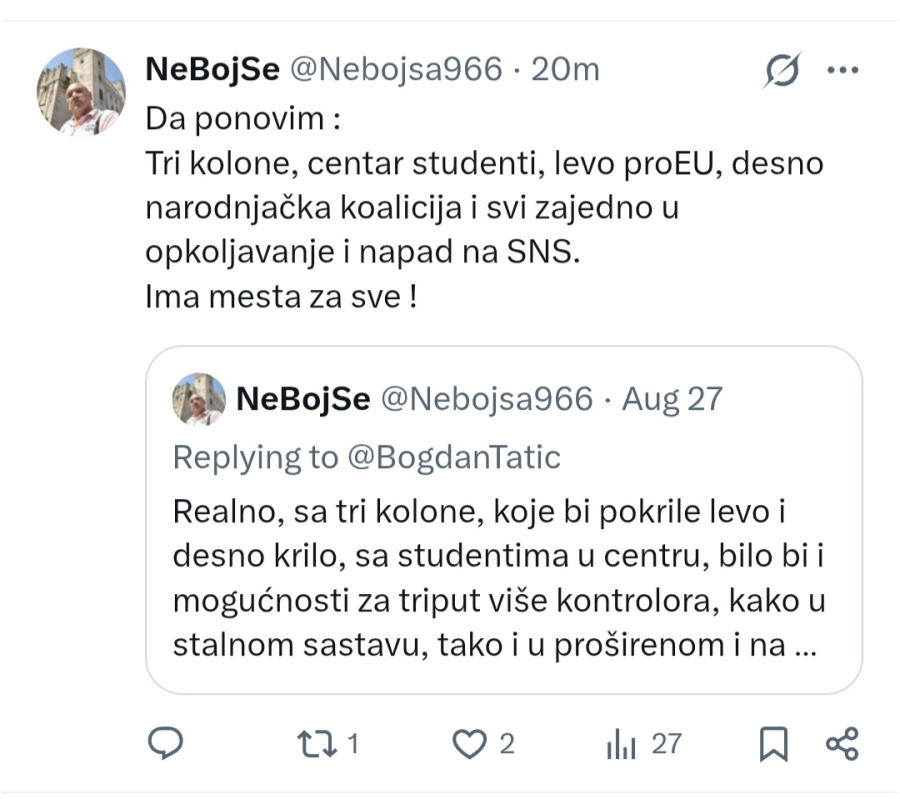Screen dimensions: 900x799
Task: Open the Aug 27 quoted tweet date
Action: click(672, 399)
